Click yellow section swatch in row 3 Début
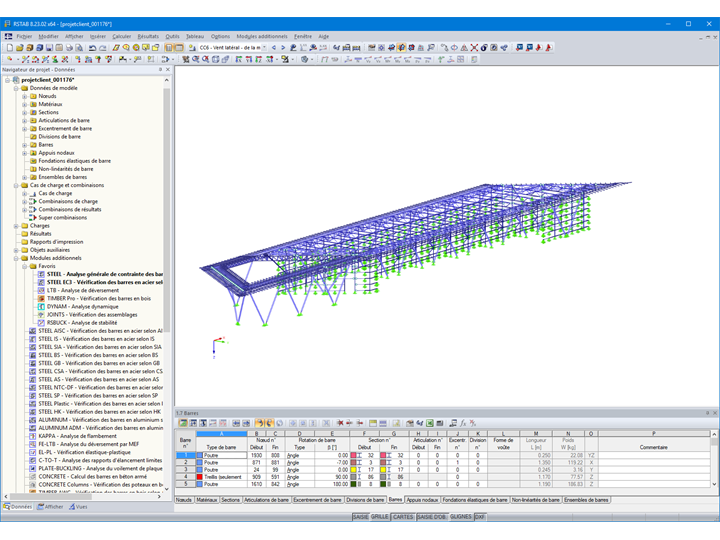Viewport: 720px width, 540px height. pyautogui.click(x=354, y=470)
